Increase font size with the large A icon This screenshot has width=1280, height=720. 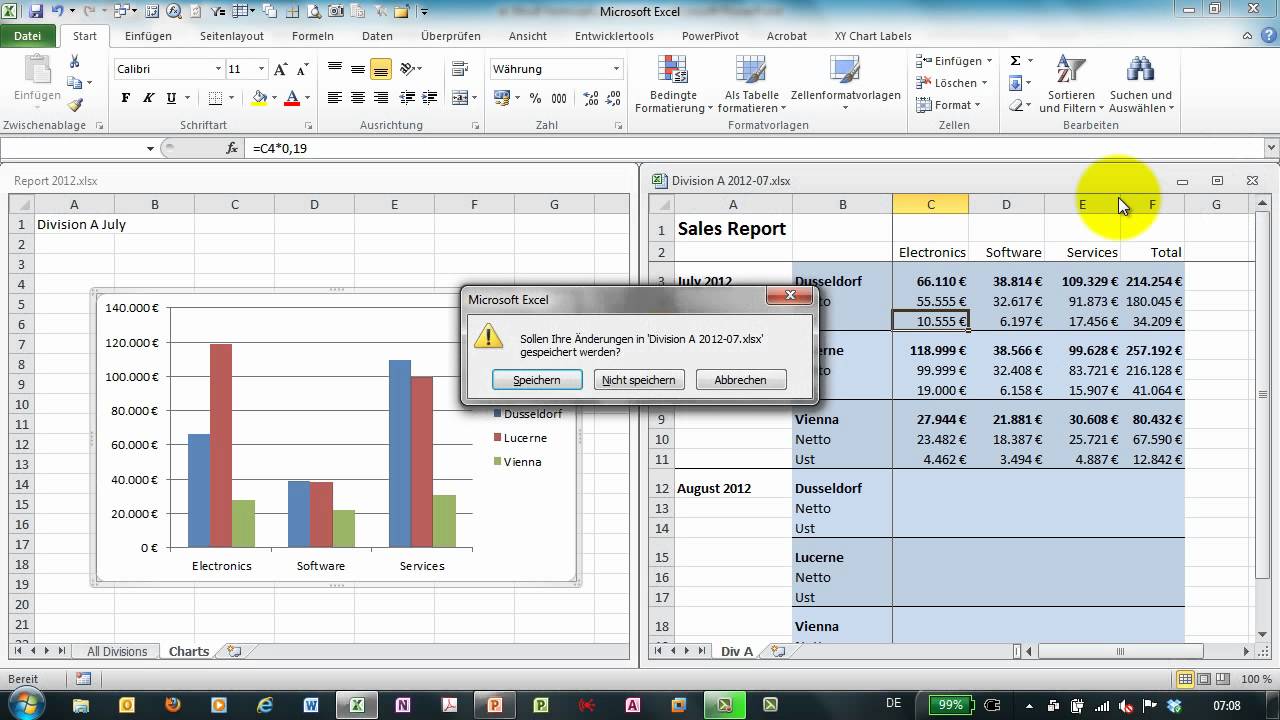[x=281, y=69]
